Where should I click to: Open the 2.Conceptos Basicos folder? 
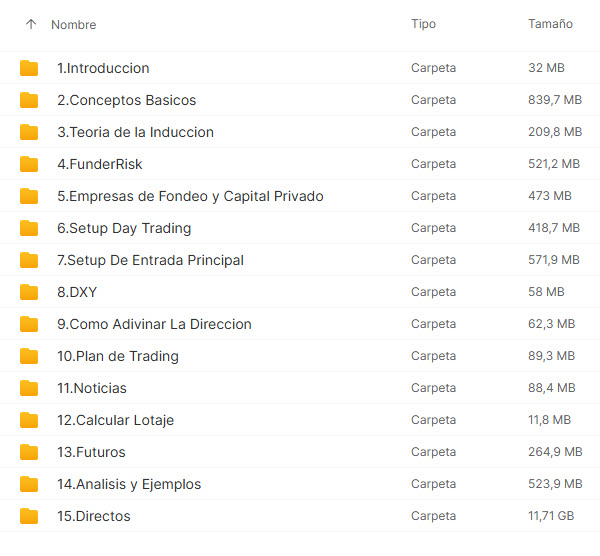tap(126, 100)
